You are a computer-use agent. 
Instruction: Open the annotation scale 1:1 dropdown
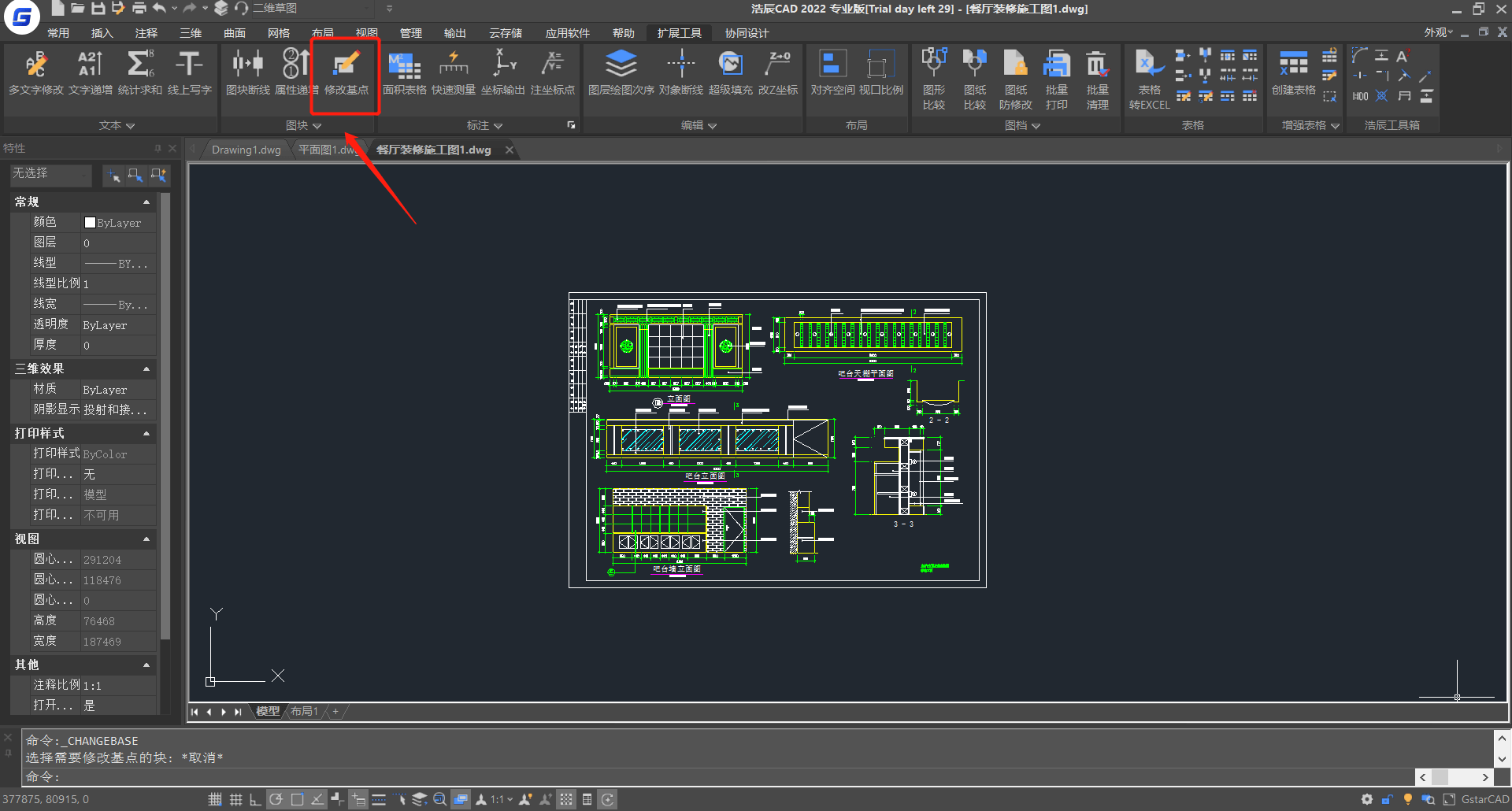pyautogui.click(x=502, y=799)
